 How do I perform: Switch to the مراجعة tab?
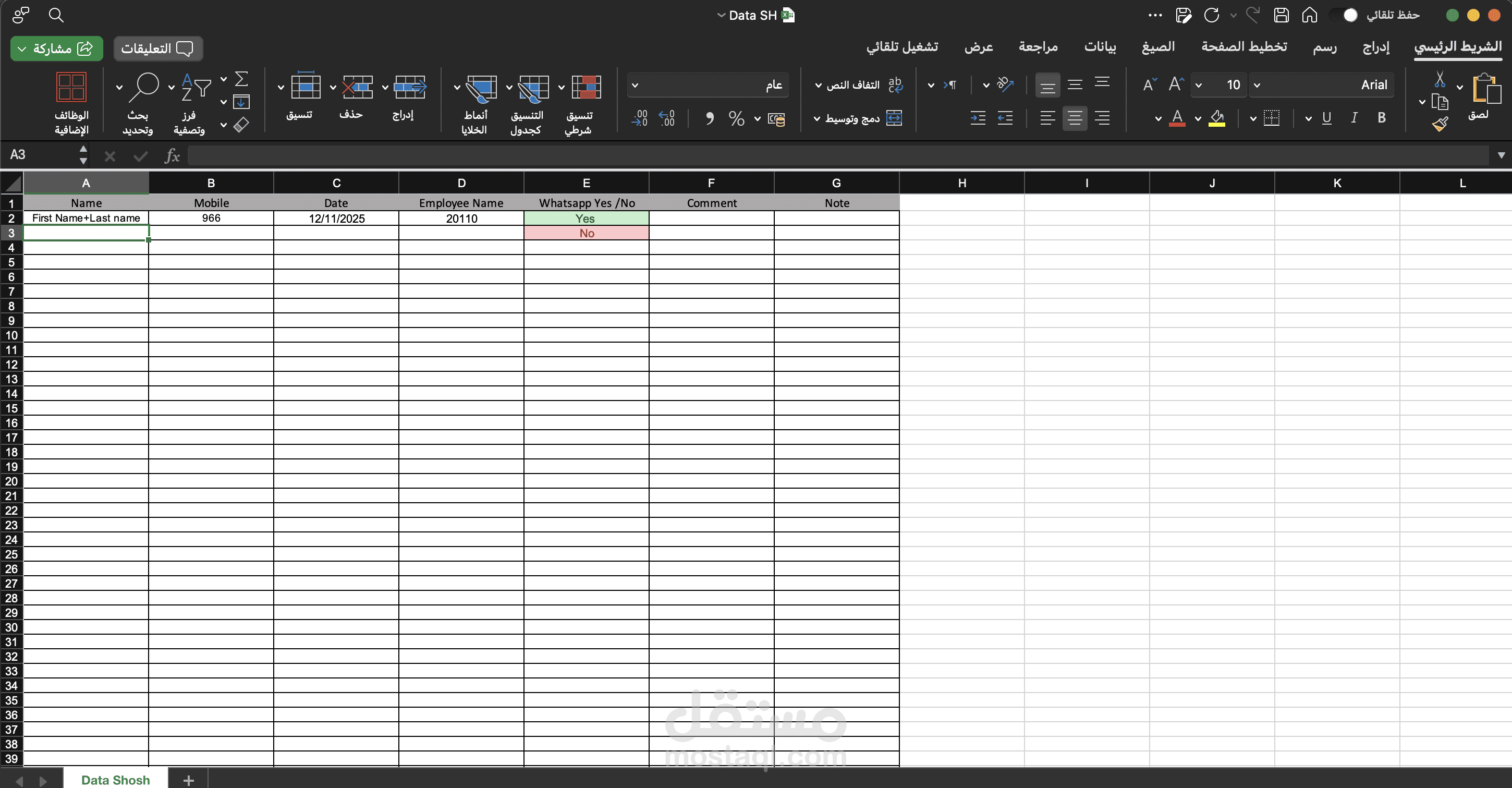(x=1038, y=46)
